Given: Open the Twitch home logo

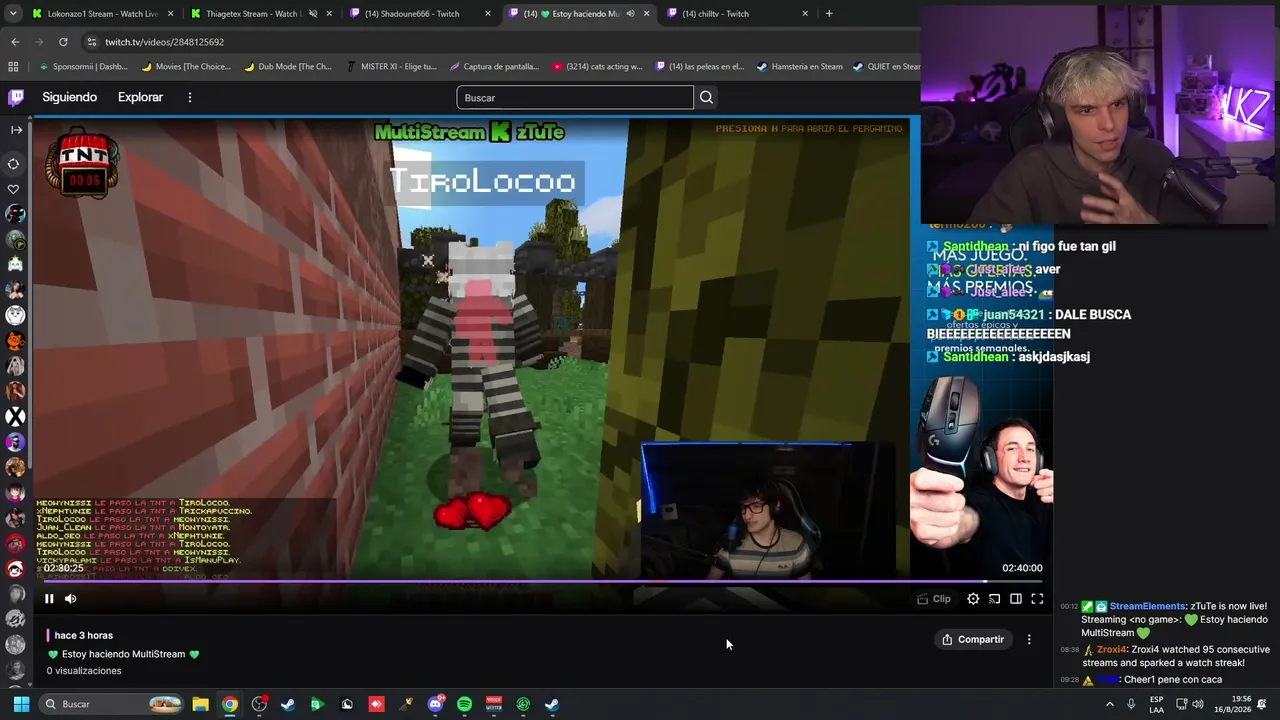Looking at the screenshot, I should (x=16, y=97).
